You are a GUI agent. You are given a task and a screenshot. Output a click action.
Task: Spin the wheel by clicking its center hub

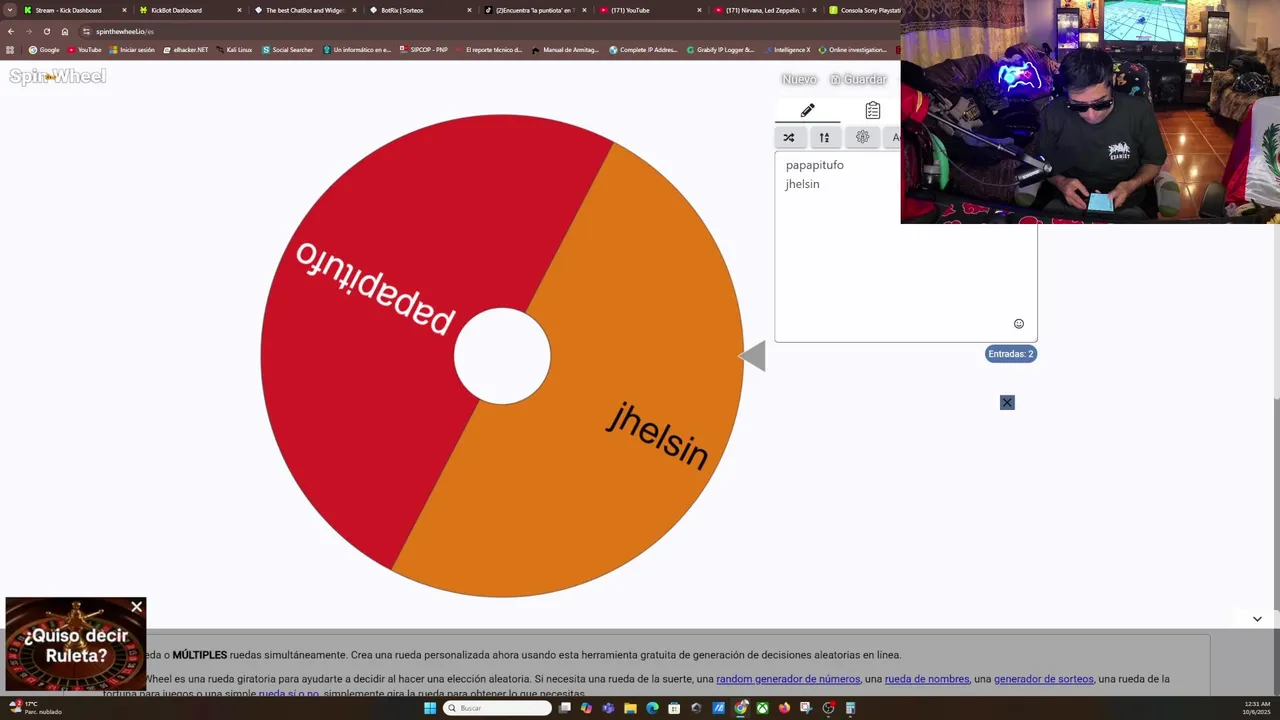pyautogui.click(x=502, y=356)
